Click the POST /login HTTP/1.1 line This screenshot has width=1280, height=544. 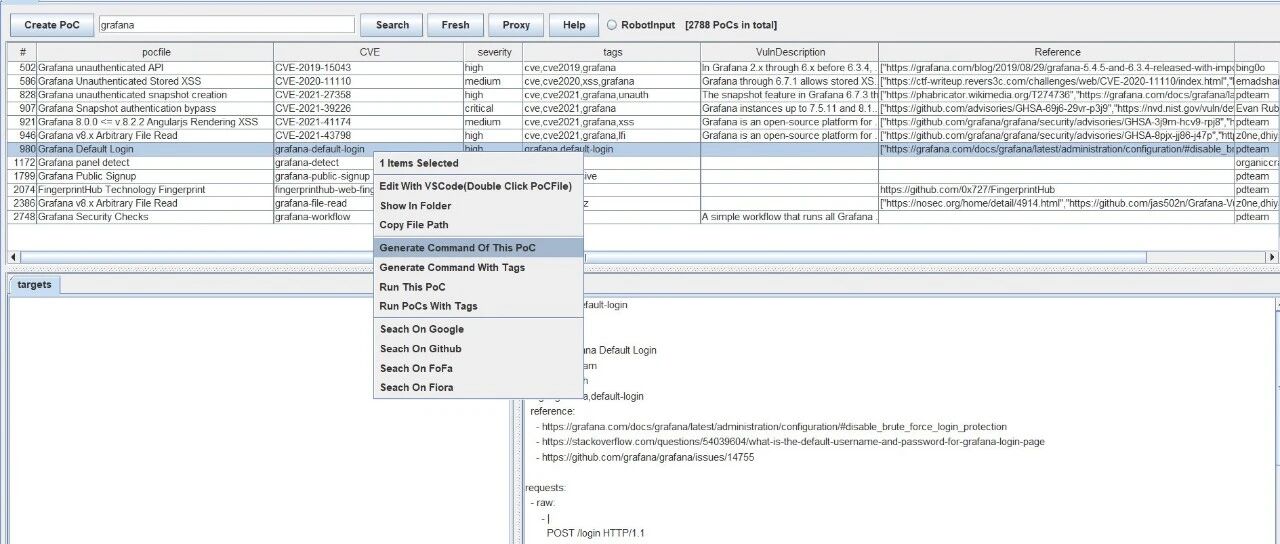point(595,533)
